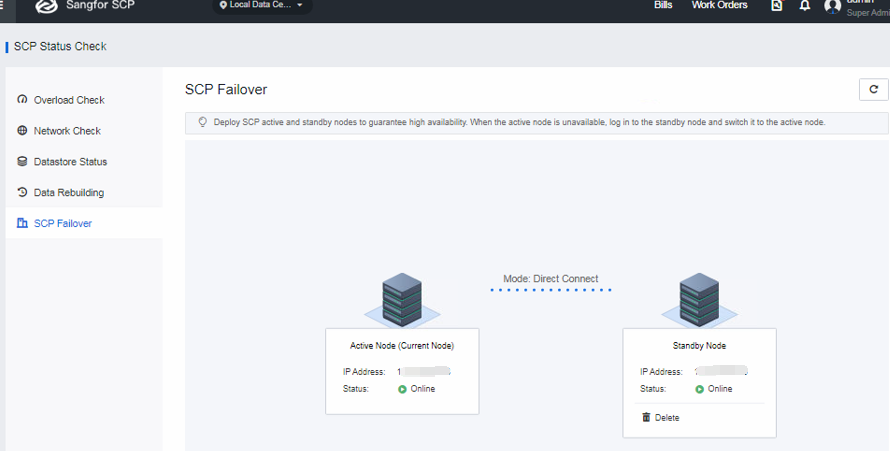Click the lightbulb tip icon

click(x=202, y=122)
